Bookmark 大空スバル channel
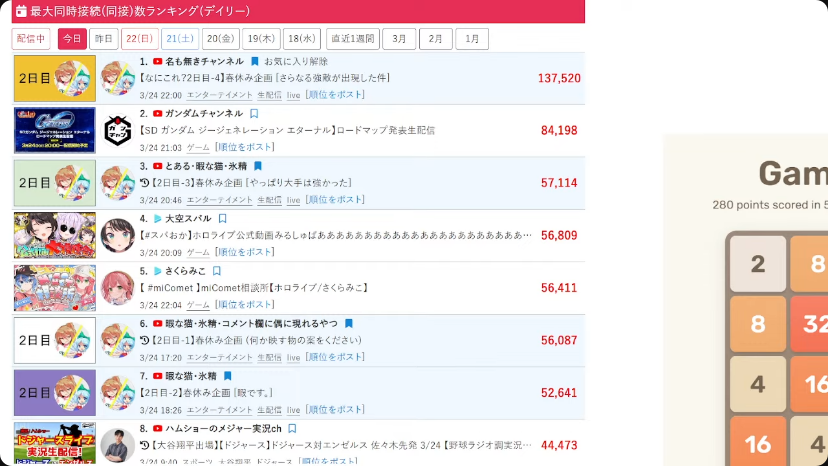This screenshot has width=828, height=466. pyautogui.click(x=222, y=218)
